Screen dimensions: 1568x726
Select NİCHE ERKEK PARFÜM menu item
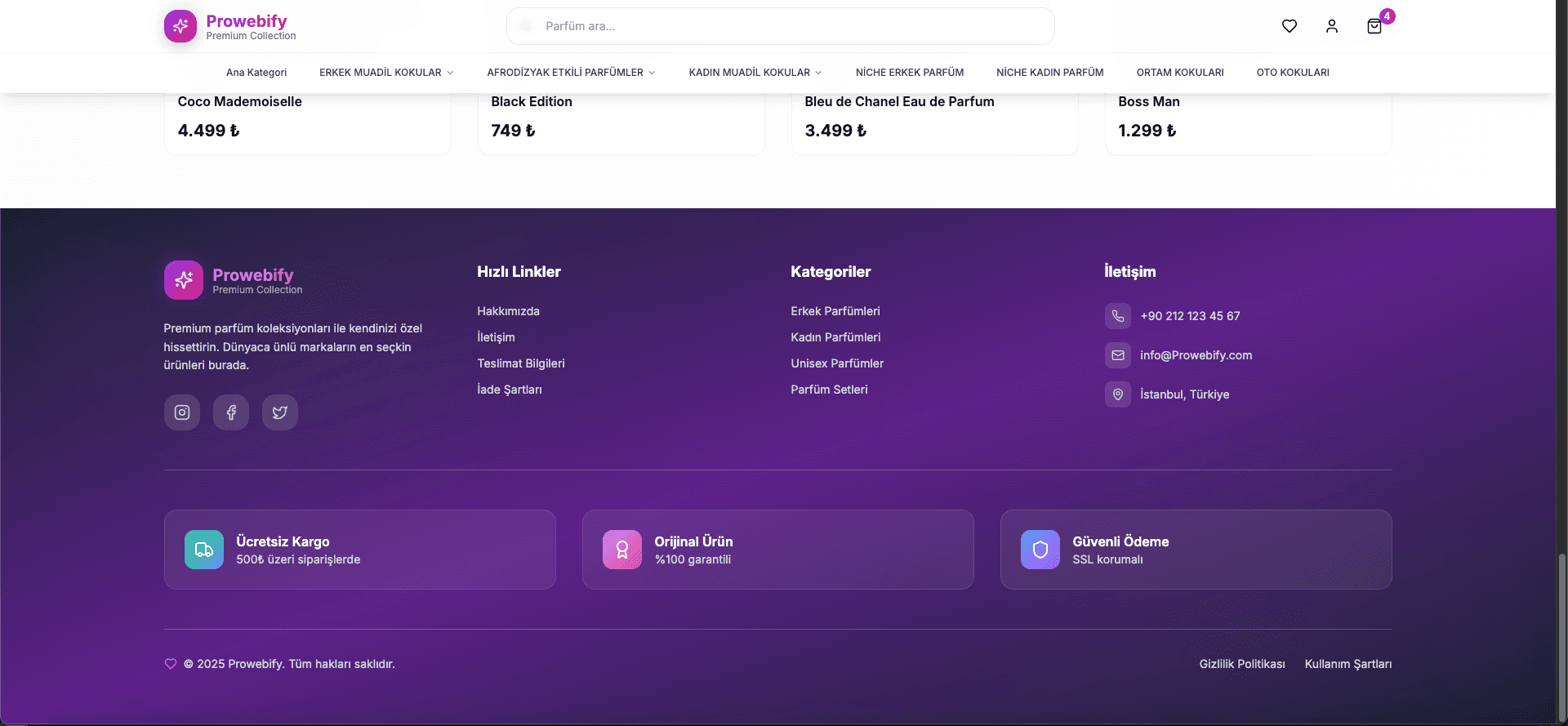tap(909, 73)
